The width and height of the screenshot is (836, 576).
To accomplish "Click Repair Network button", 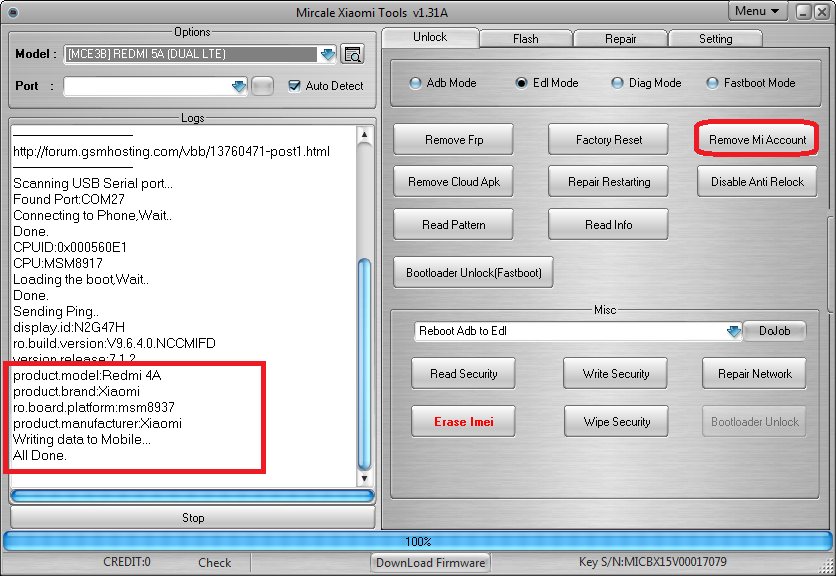I will pos(754,374).
